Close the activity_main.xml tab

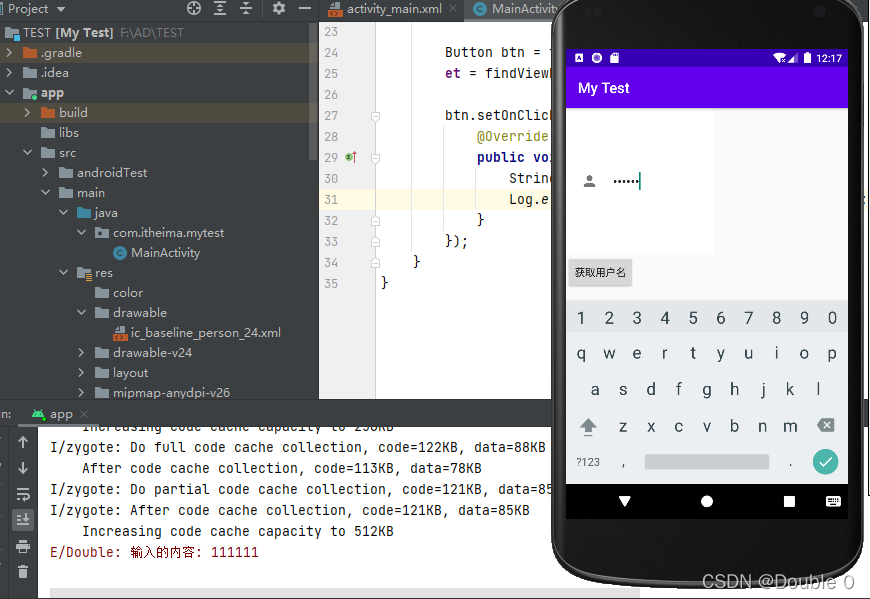coord(453,8)
